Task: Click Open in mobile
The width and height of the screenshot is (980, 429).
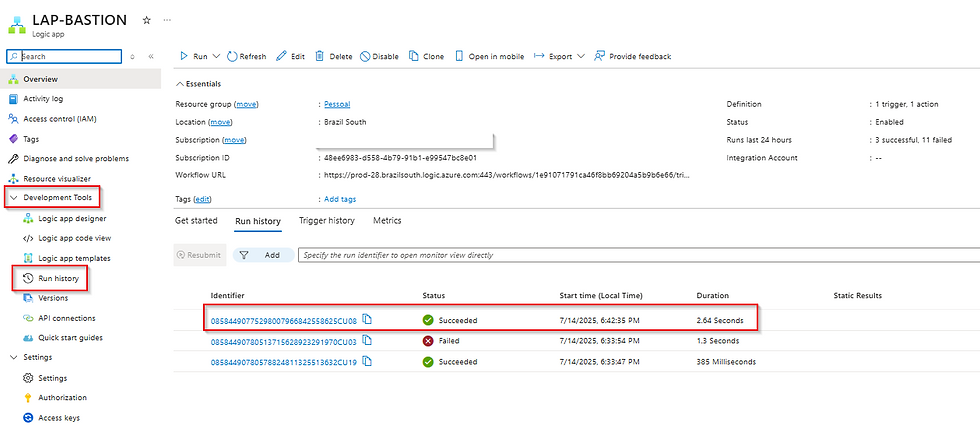Action: pos(489,56)
